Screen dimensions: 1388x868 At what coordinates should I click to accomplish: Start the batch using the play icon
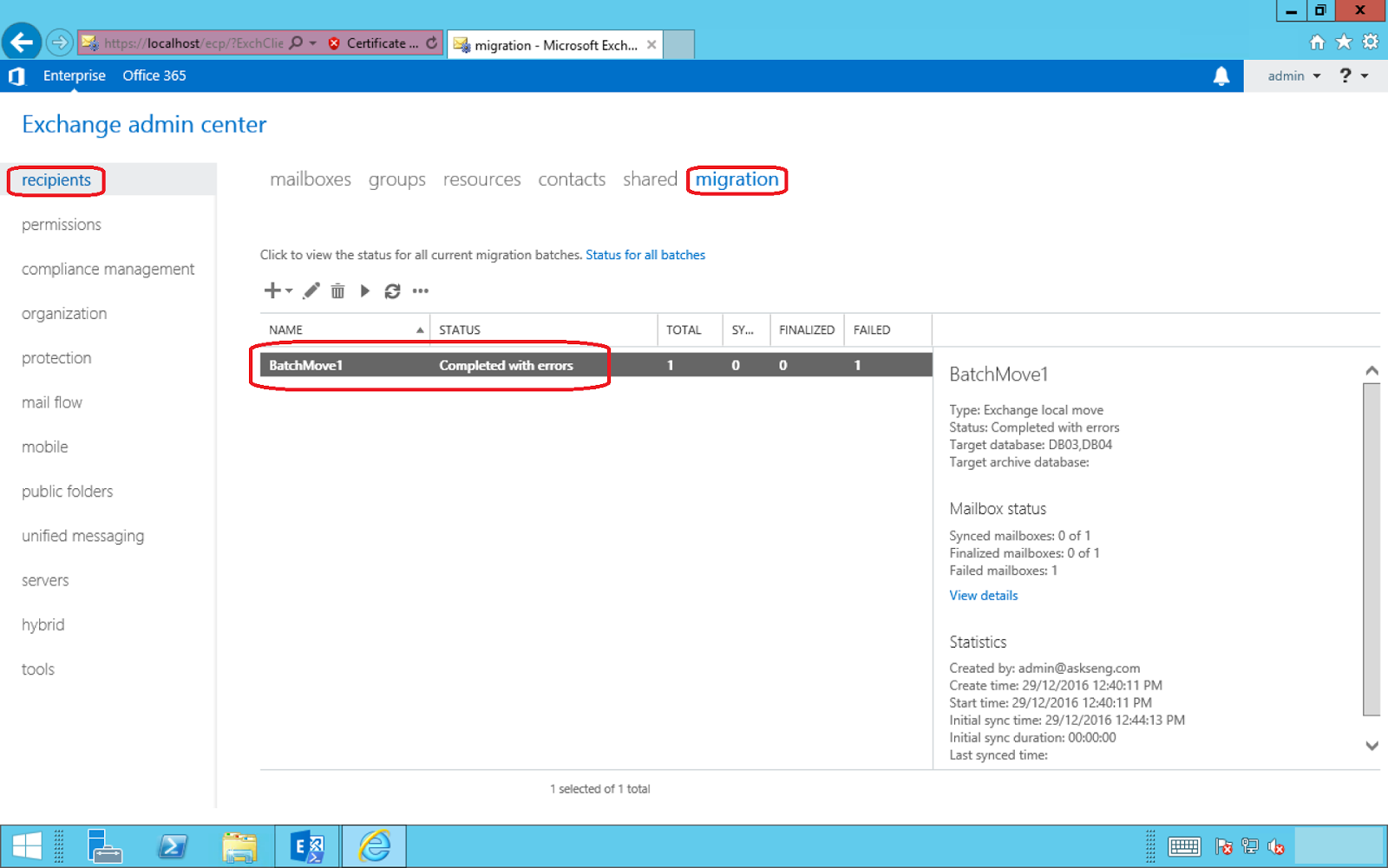click(x=364, y=290)
